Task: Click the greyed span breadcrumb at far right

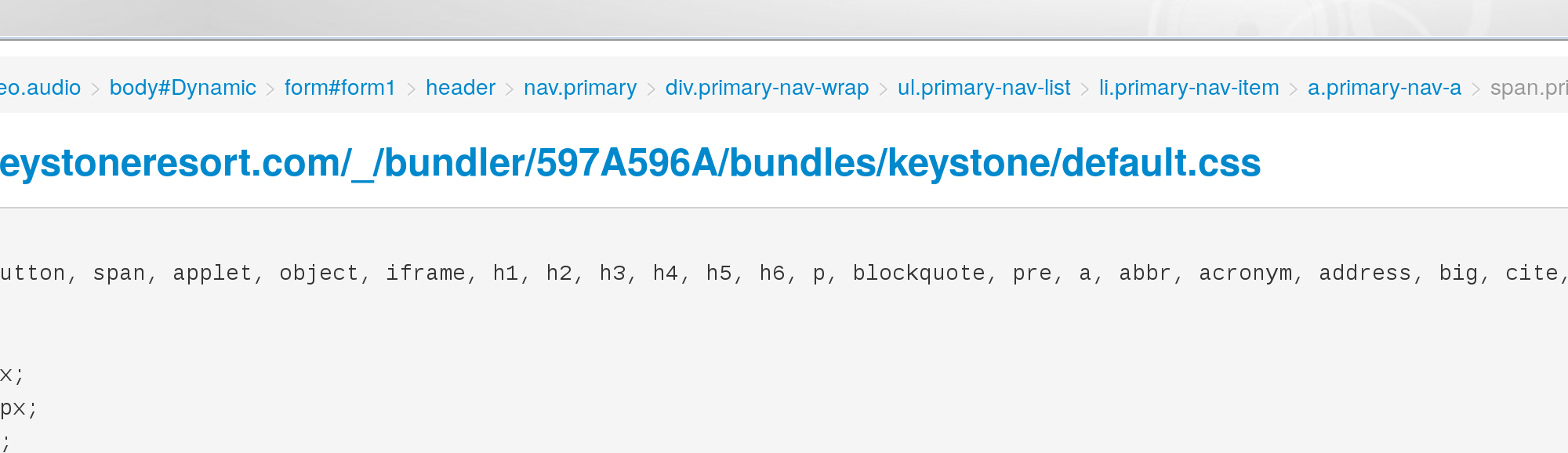Action: (1527, 88)
